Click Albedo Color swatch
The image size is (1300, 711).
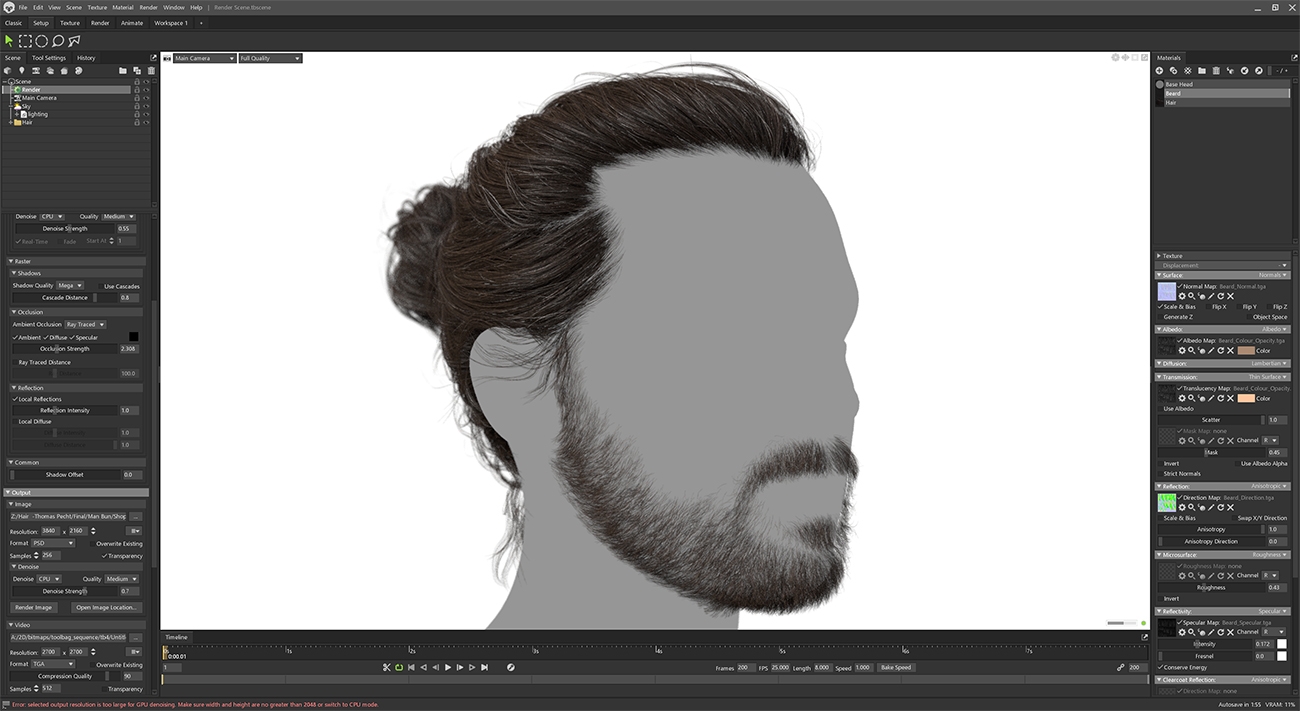pos(1246,350)
